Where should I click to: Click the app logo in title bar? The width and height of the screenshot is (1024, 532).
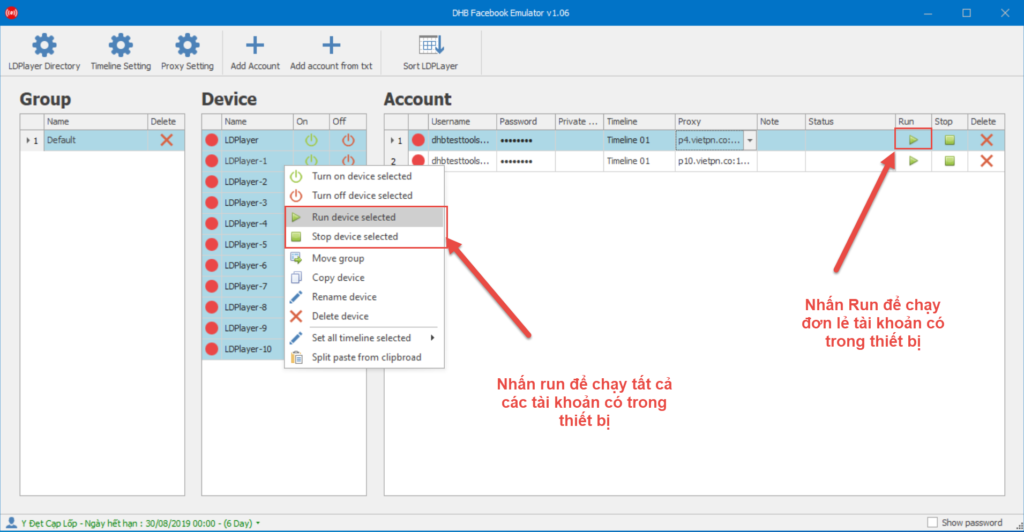tap(11, 12)
